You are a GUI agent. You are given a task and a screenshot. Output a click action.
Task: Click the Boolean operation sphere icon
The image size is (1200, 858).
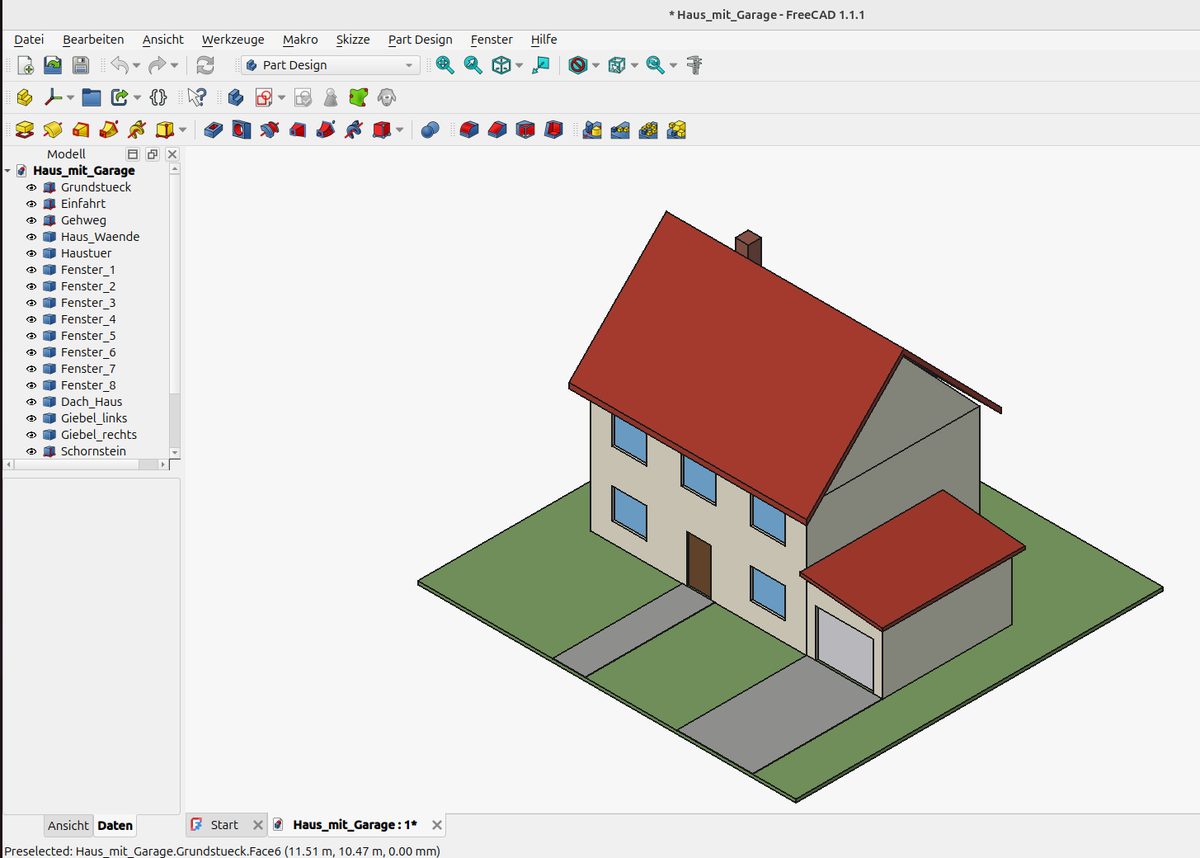point(430,130)
